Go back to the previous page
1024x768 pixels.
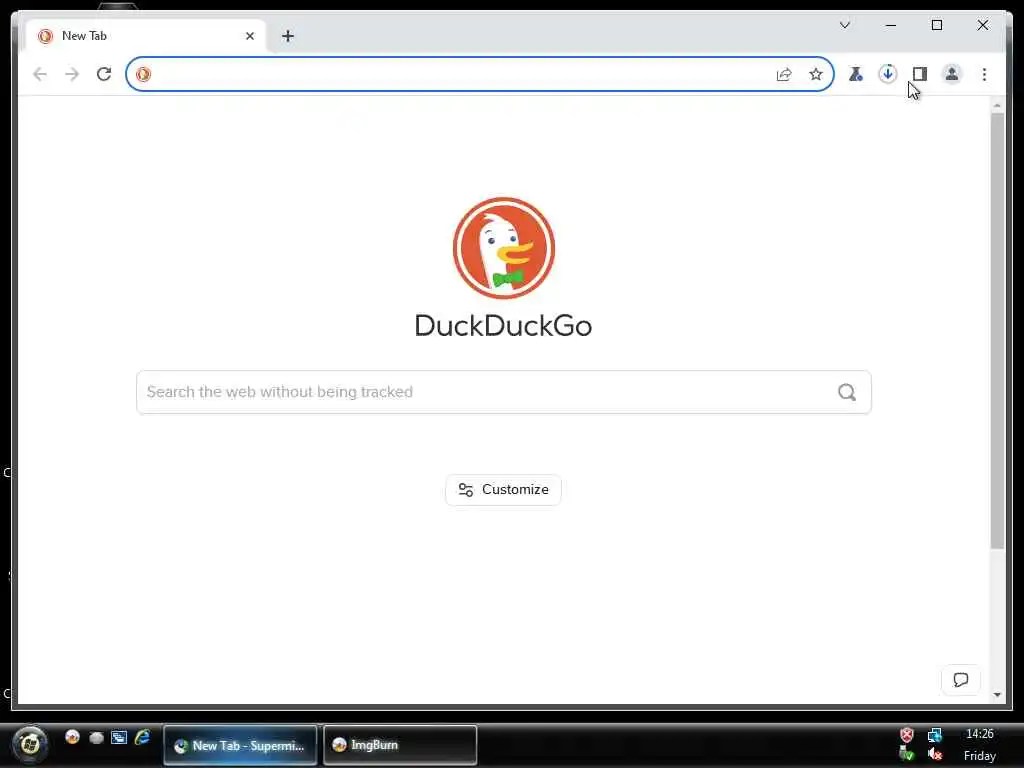[x=40, y=74]
